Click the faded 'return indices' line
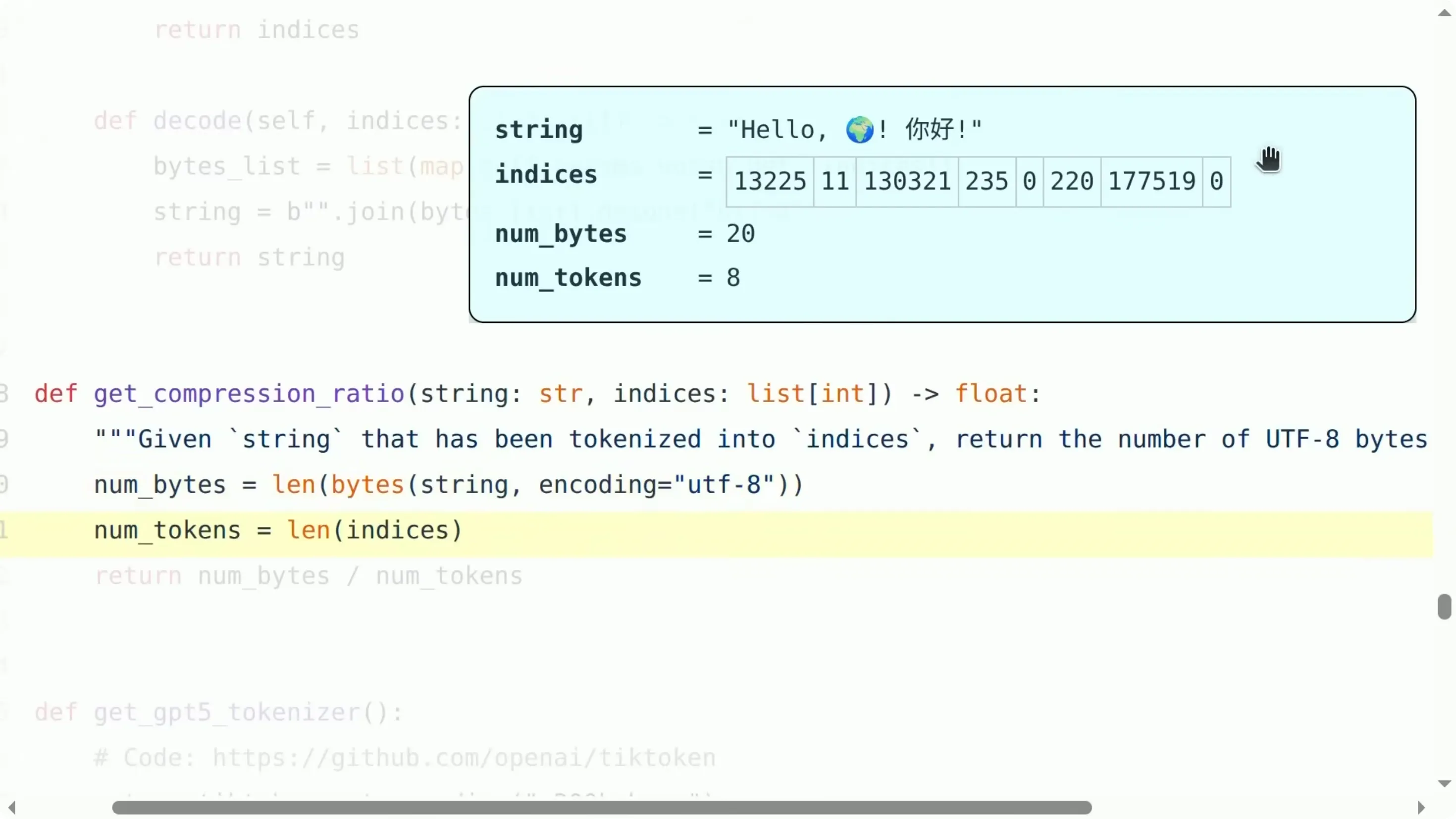Image resolution: width=1456 pixels, height=819 pixels. 257,30
